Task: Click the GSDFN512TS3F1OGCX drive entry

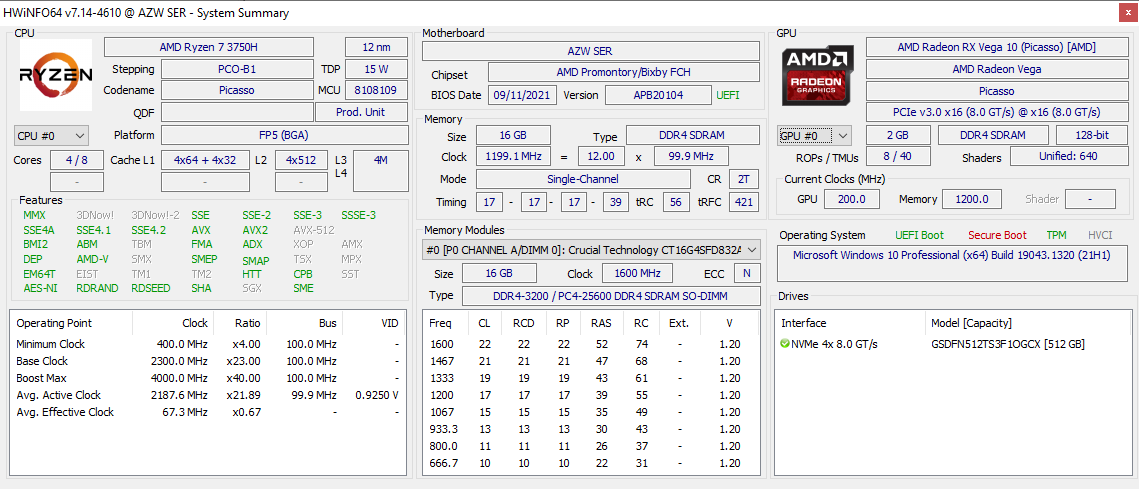Action: [x=1007, y=344]
